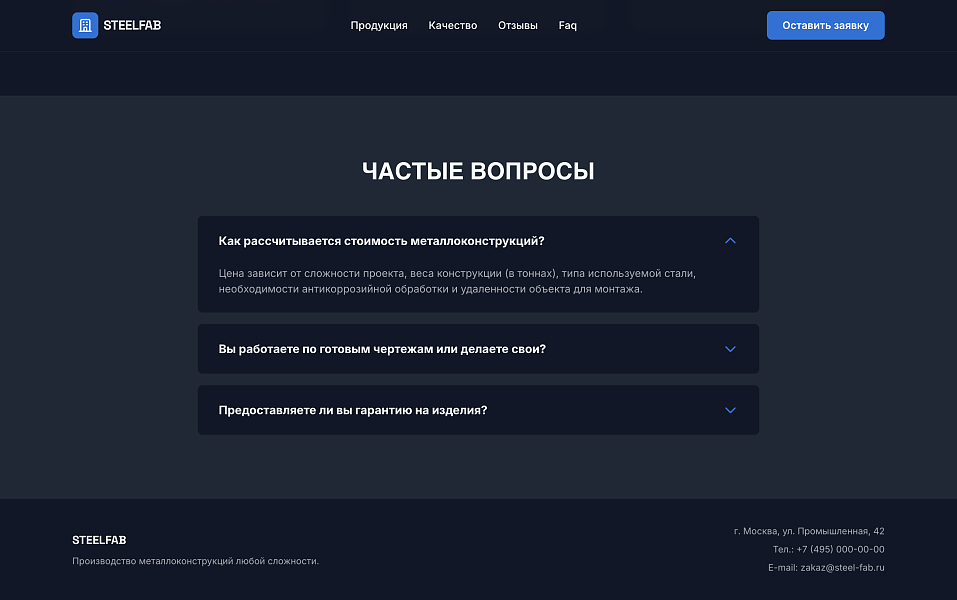Click the STEELFAB logo in the footer
The width and height of the screenshot is (957, 600).
99,540
